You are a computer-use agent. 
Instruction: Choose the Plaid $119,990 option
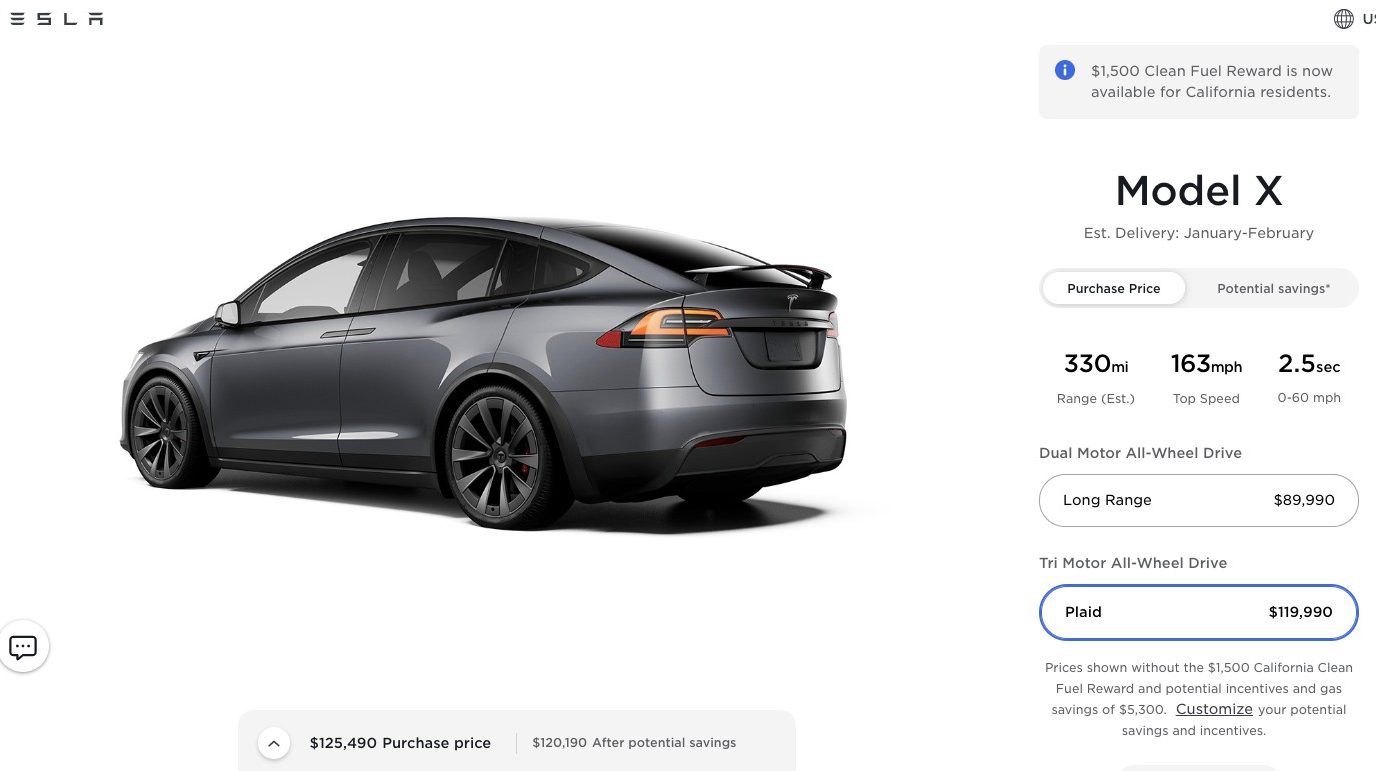(1198, 612)
